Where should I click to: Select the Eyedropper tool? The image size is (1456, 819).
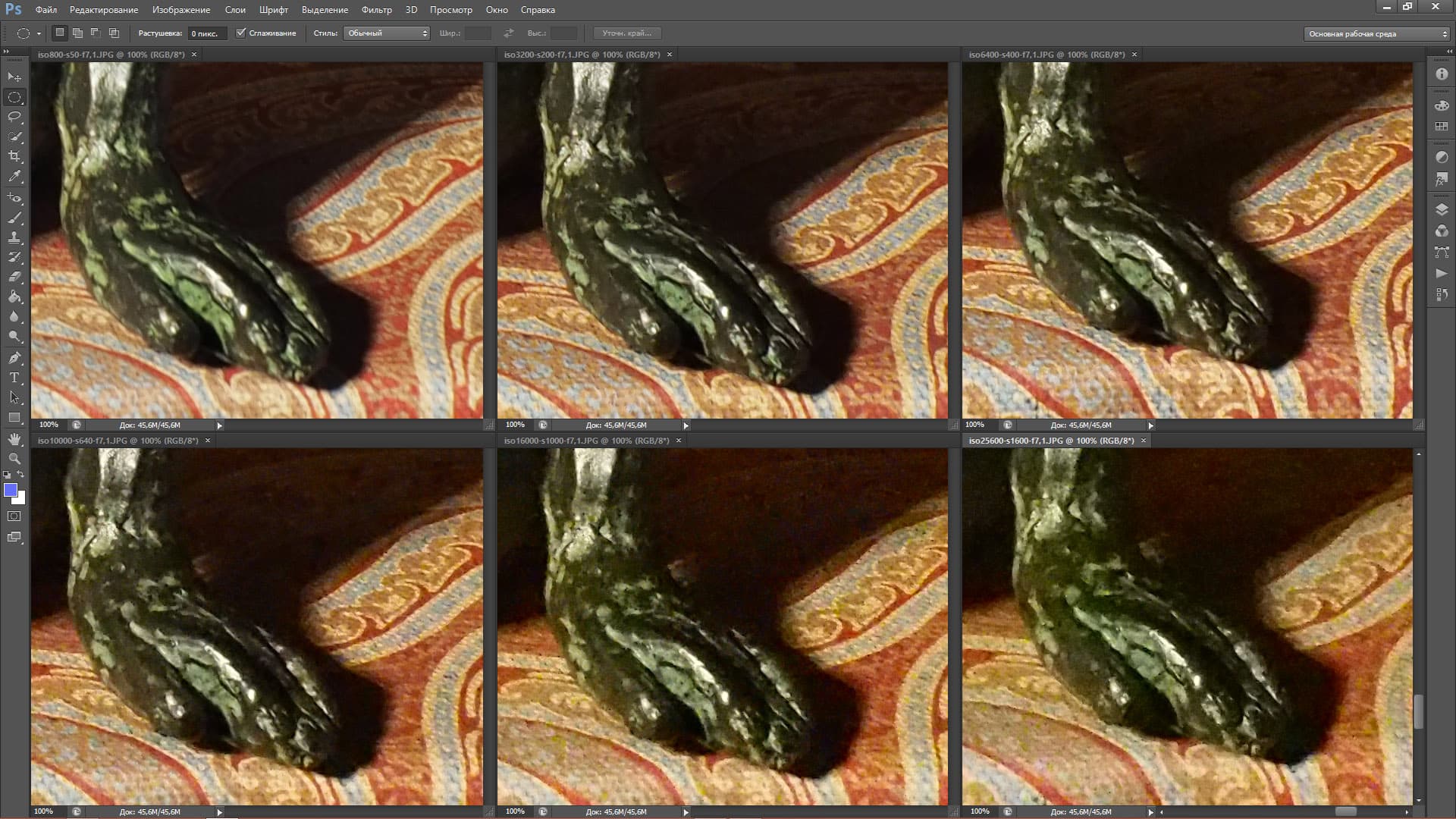click(14, 176)
